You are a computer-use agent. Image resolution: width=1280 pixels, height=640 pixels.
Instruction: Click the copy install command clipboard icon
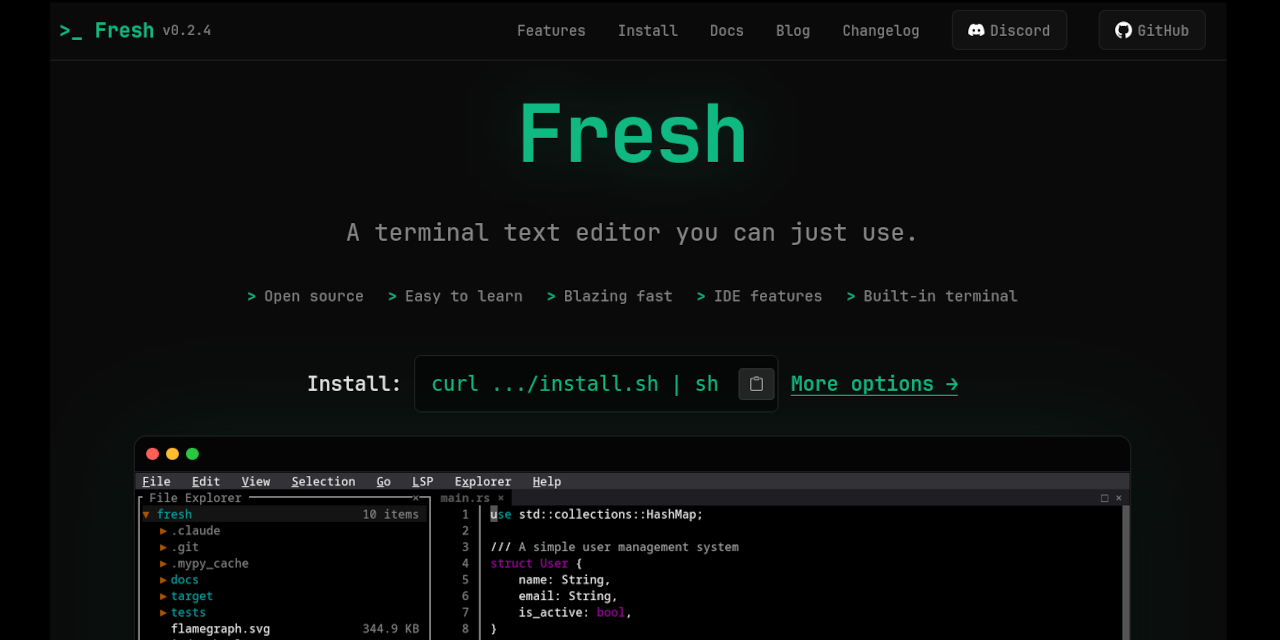[x=756, y=384]
